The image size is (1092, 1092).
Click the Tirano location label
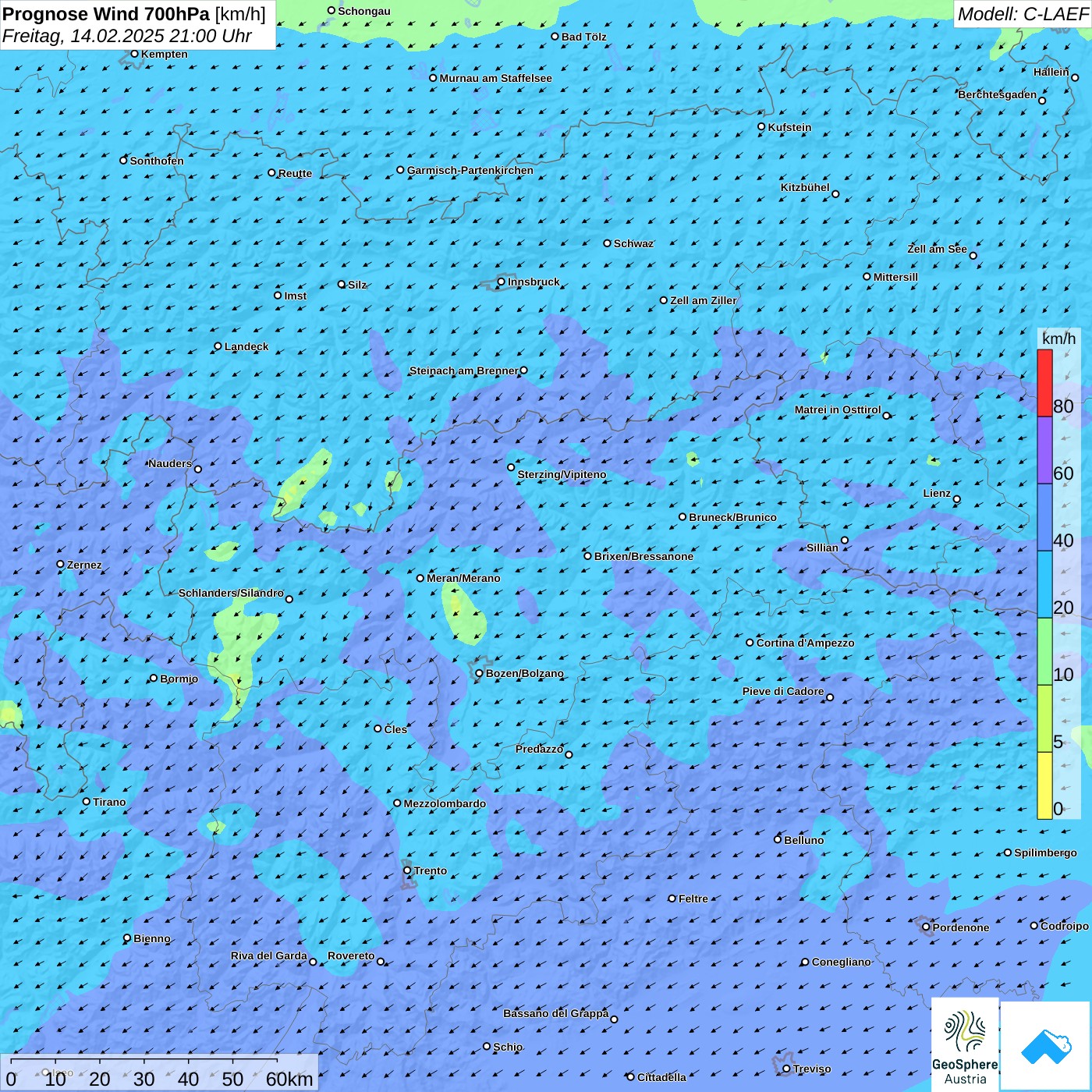[x=109, y=802]
